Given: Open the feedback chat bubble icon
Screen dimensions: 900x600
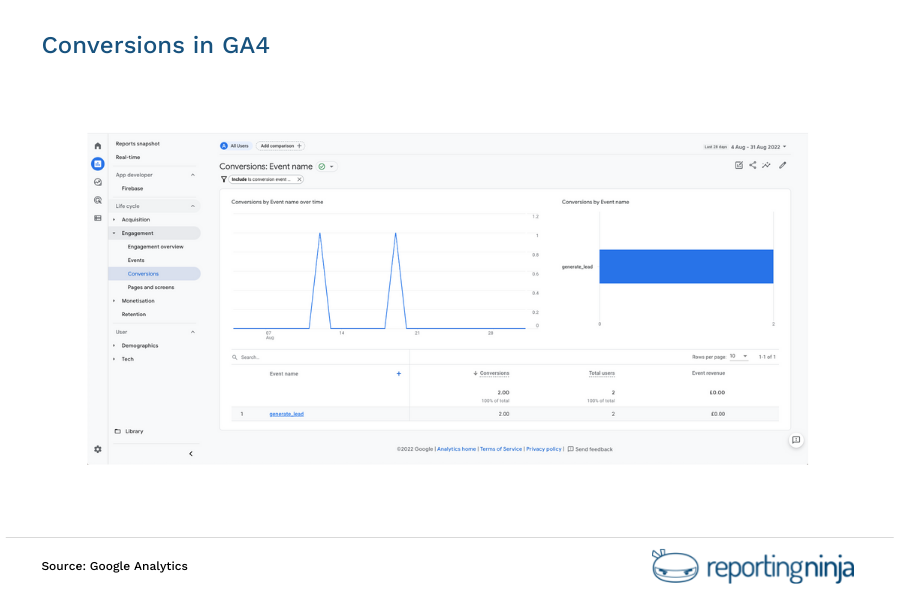Looking at the screenshot, I should click(x=795, y=440).
